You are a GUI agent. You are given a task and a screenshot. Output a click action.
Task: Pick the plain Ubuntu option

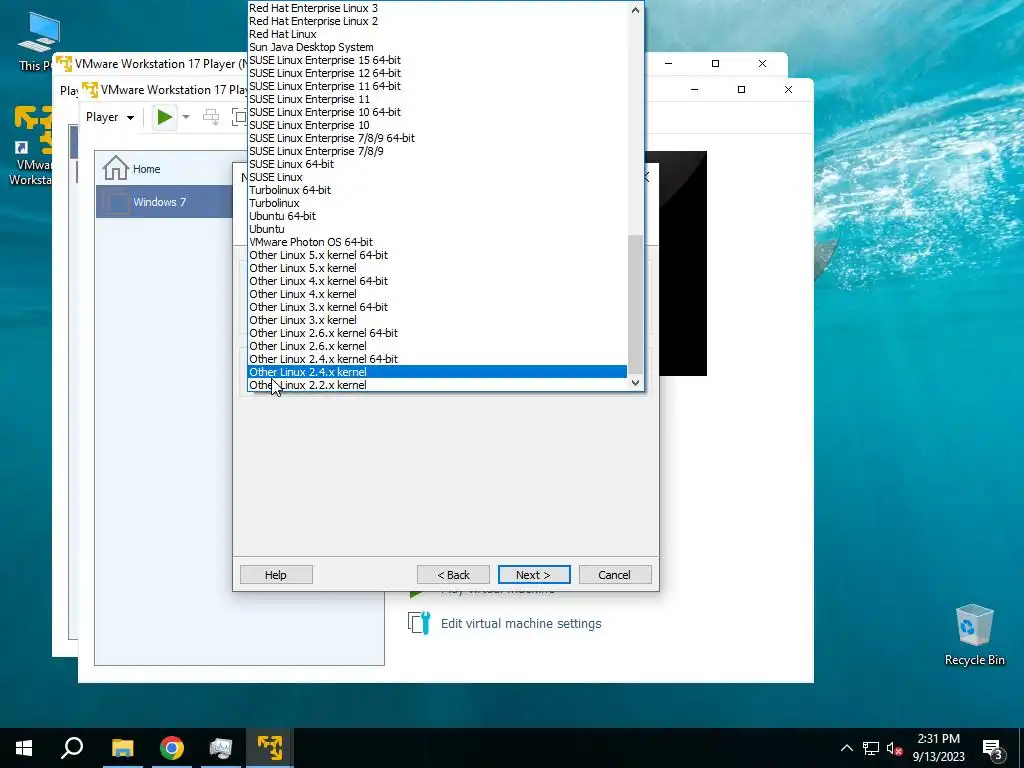[438, 229]
